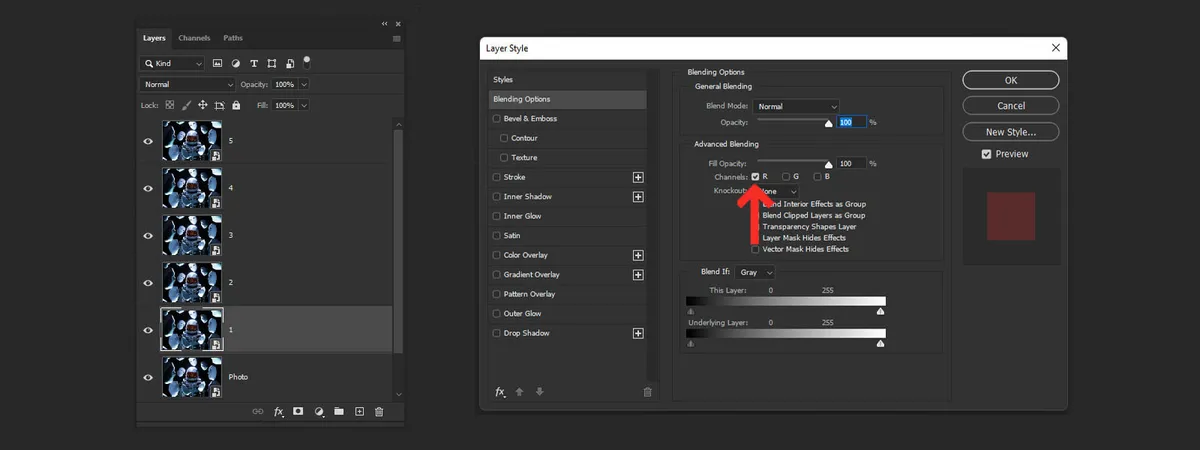Cancel the Layer Style dialog
Viewport: 1200px width, 450px height.
pyautogui.click(x=1011, y=106)
